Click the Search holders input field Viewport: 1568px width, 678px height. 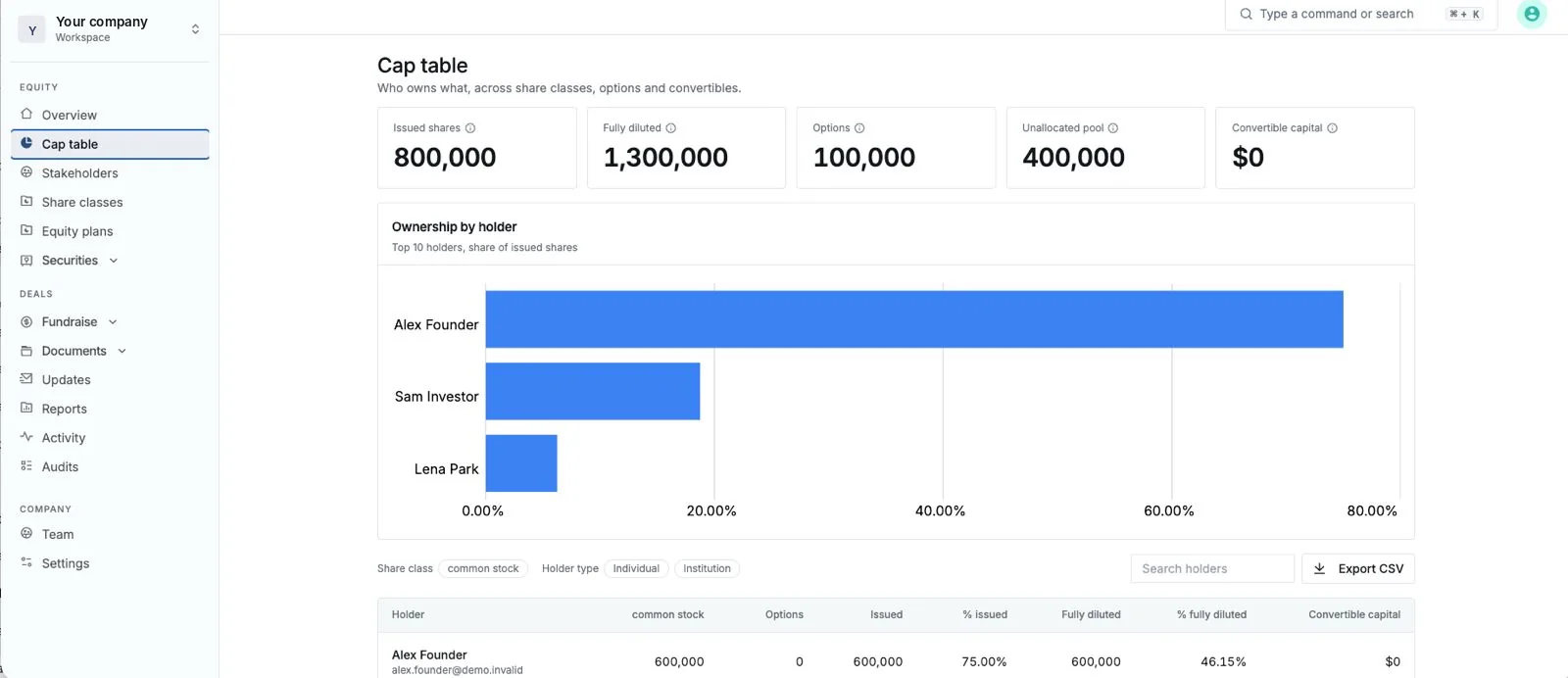1212,568
